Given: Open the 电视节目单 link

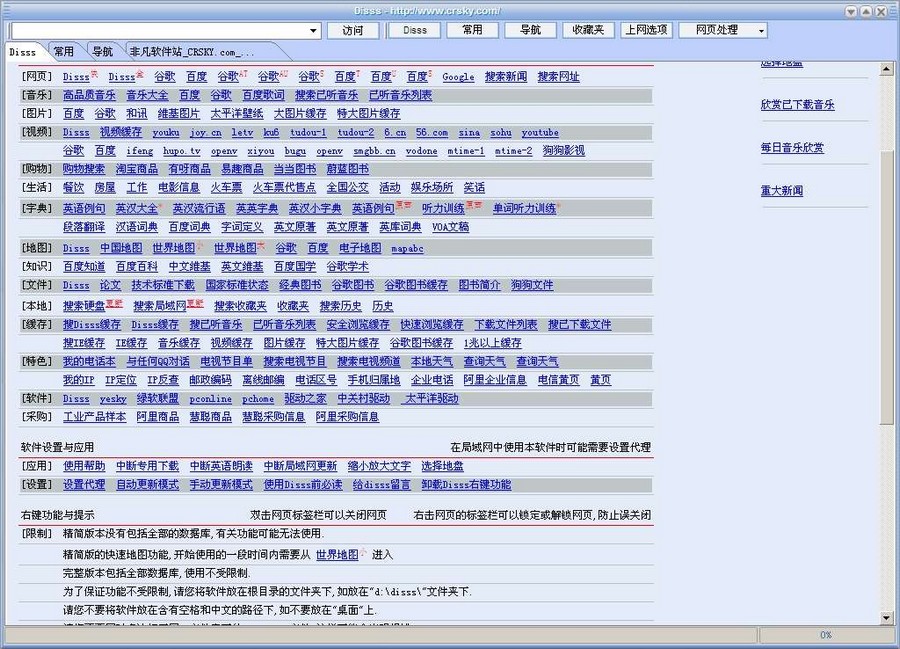Looking at the screenshot, I should [226, 362].
